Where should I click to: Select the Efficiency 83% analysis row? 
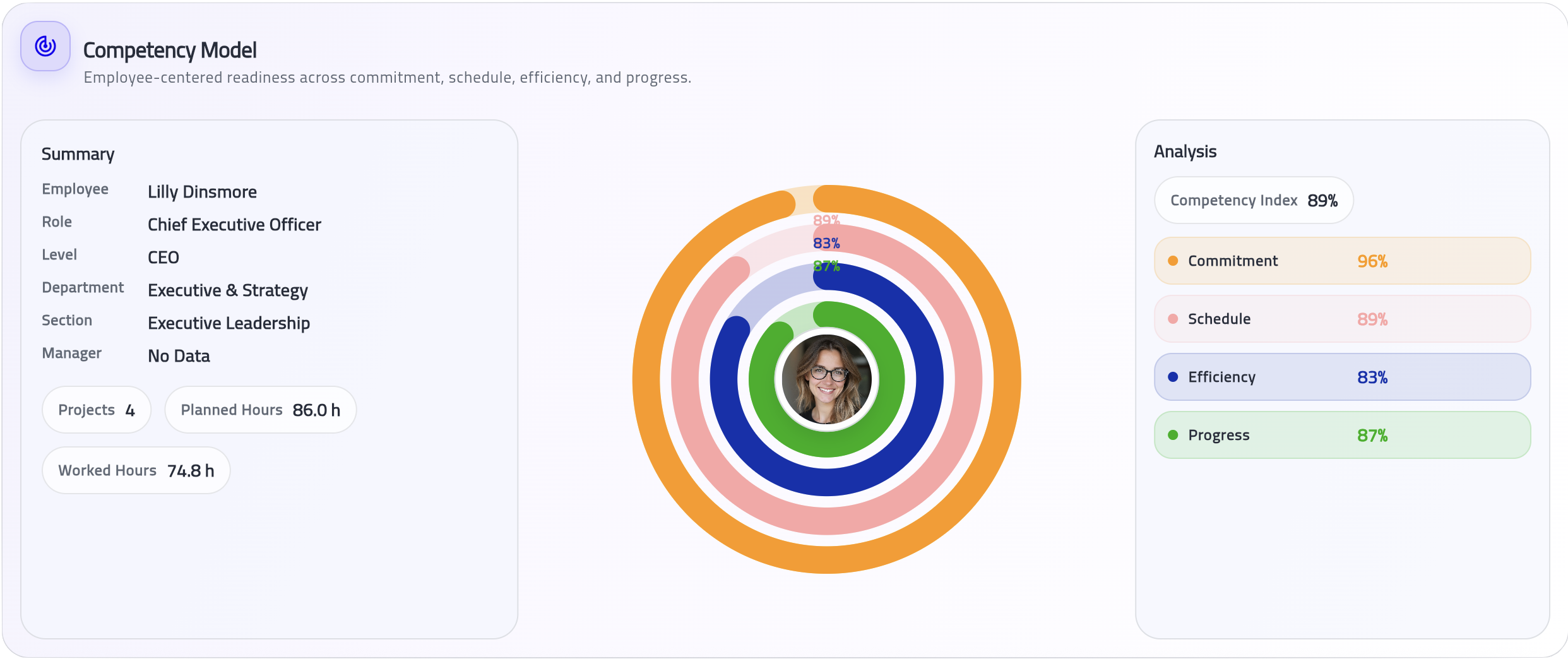(x=1342, y=377)
